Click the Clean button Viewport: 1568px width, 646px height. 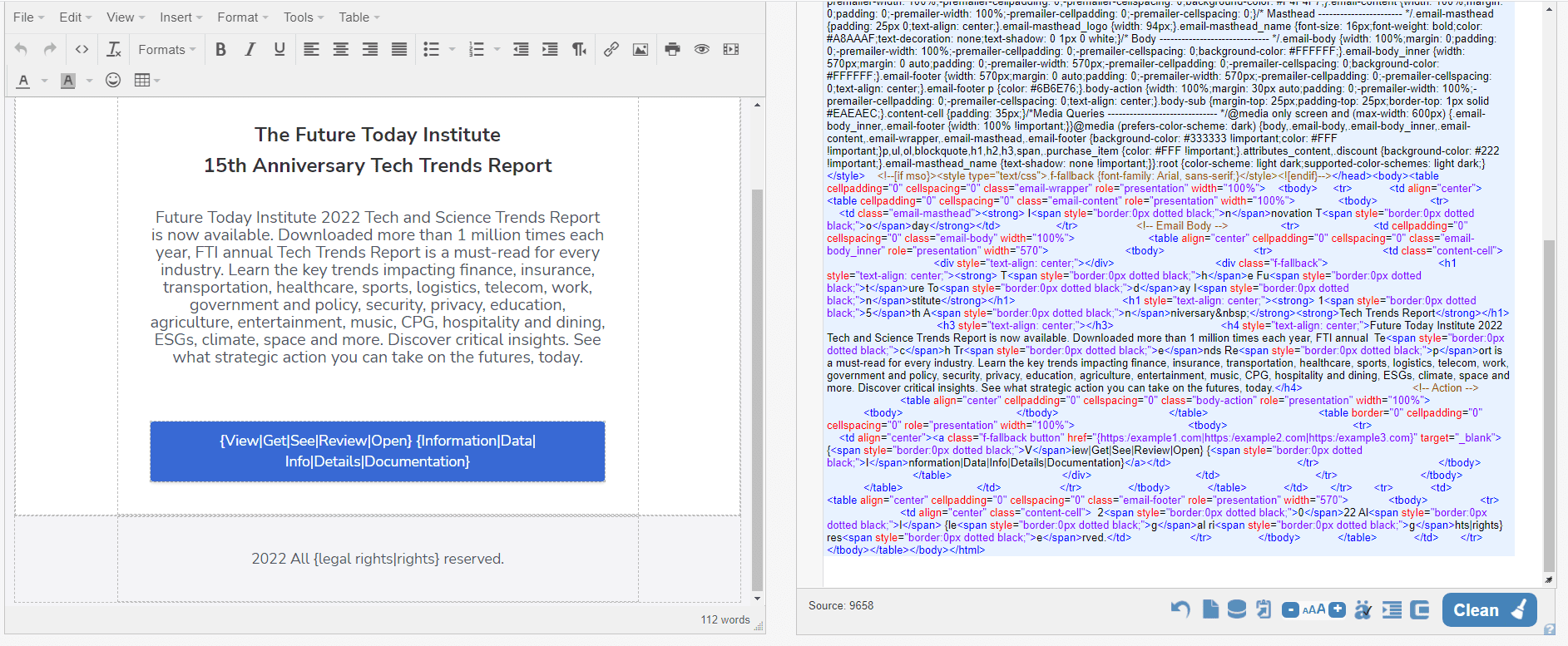pos(1489,609)
